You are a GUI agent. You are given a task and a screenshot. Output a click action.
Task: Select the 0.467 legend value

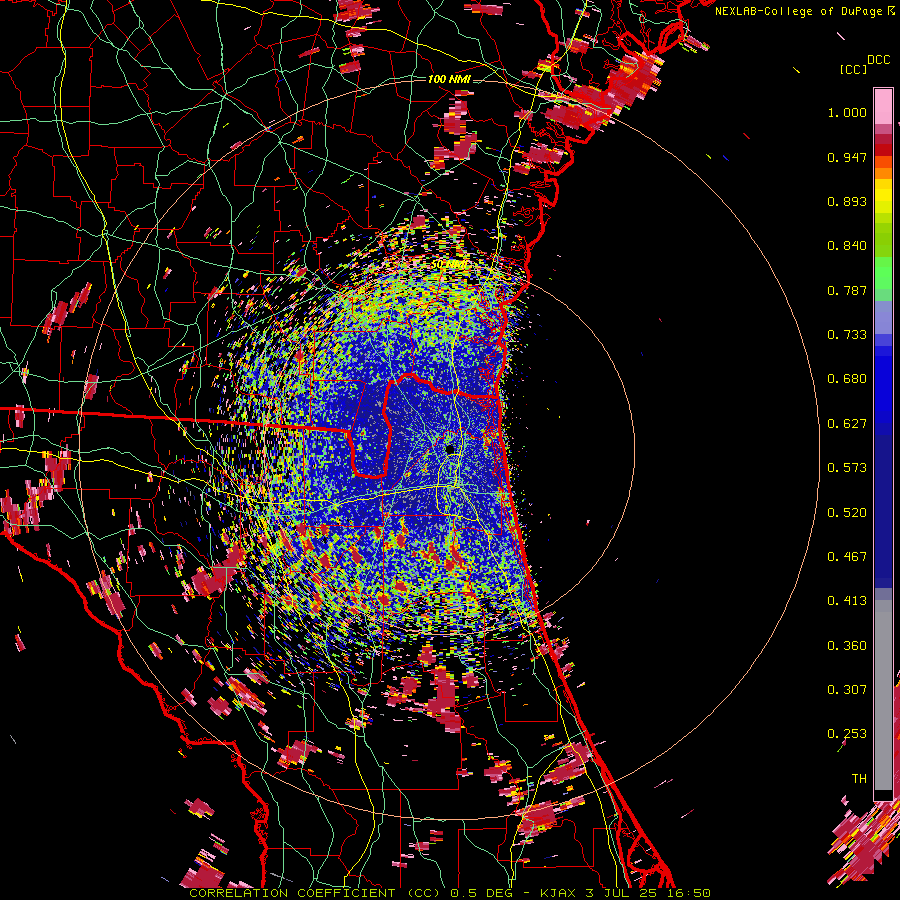[847, 557]
